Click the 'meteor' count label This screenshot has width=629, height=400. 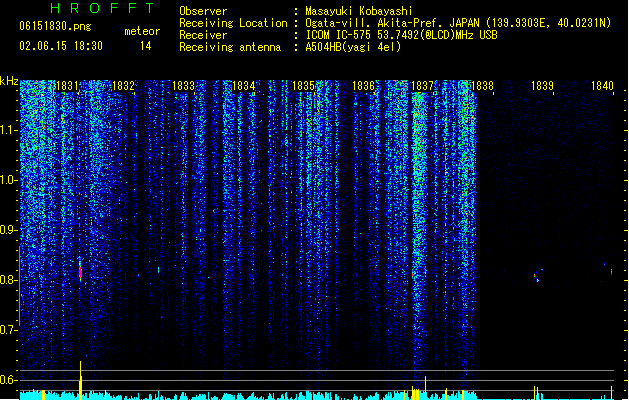(142, 31)
